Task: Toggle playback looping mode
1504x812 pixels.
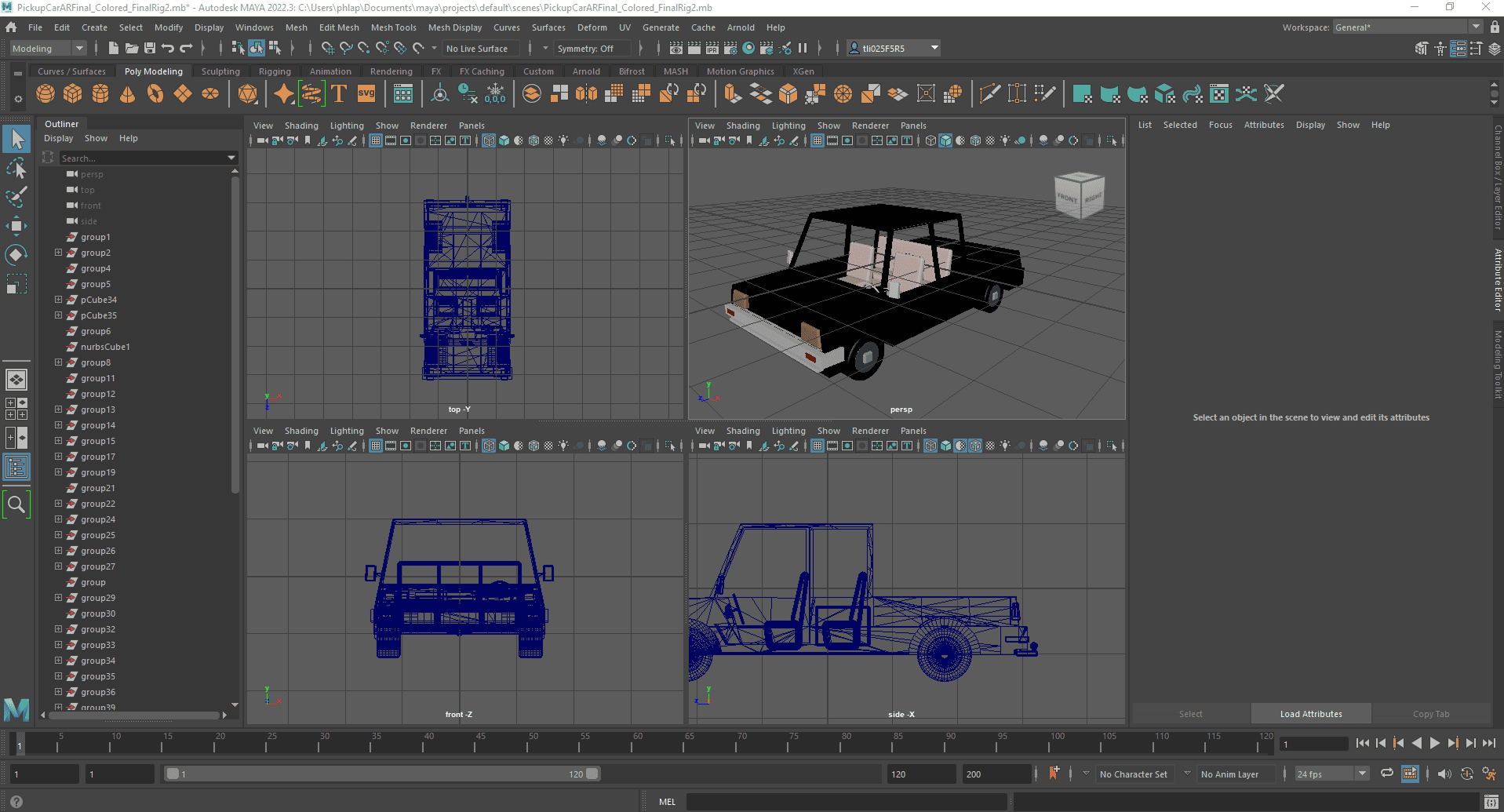Action: coord(1387,774)
